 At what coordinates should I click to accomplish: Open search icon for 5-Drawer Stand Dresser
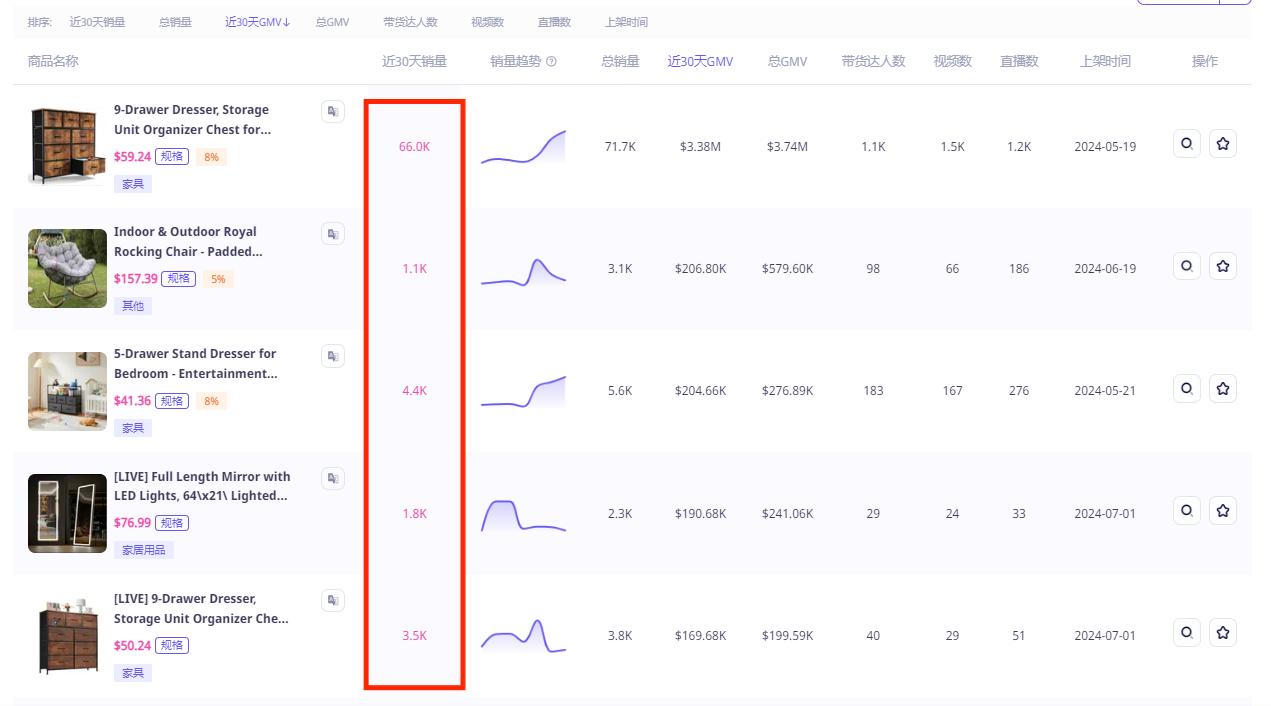[1186, 389]
